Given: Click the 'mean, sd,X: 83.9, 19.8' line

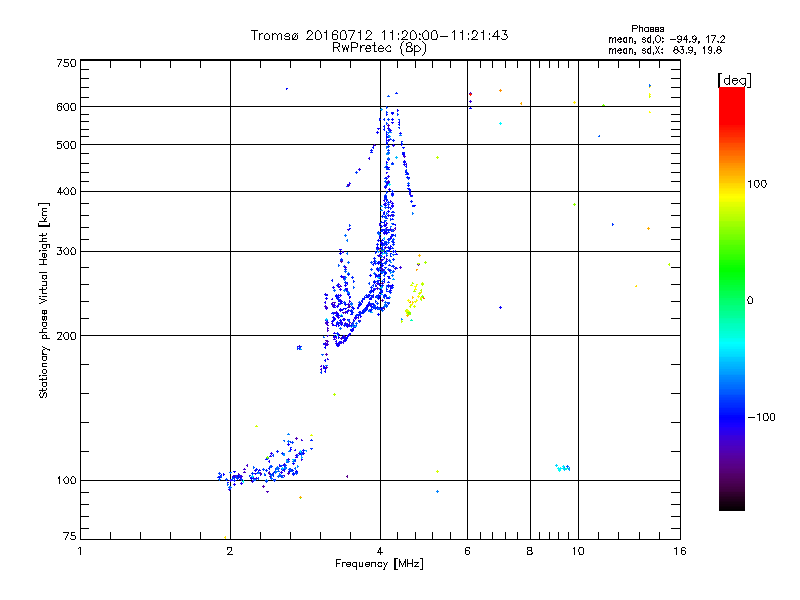Looking at the screenshot, I should pyautogui.click(x=665, y=50).
